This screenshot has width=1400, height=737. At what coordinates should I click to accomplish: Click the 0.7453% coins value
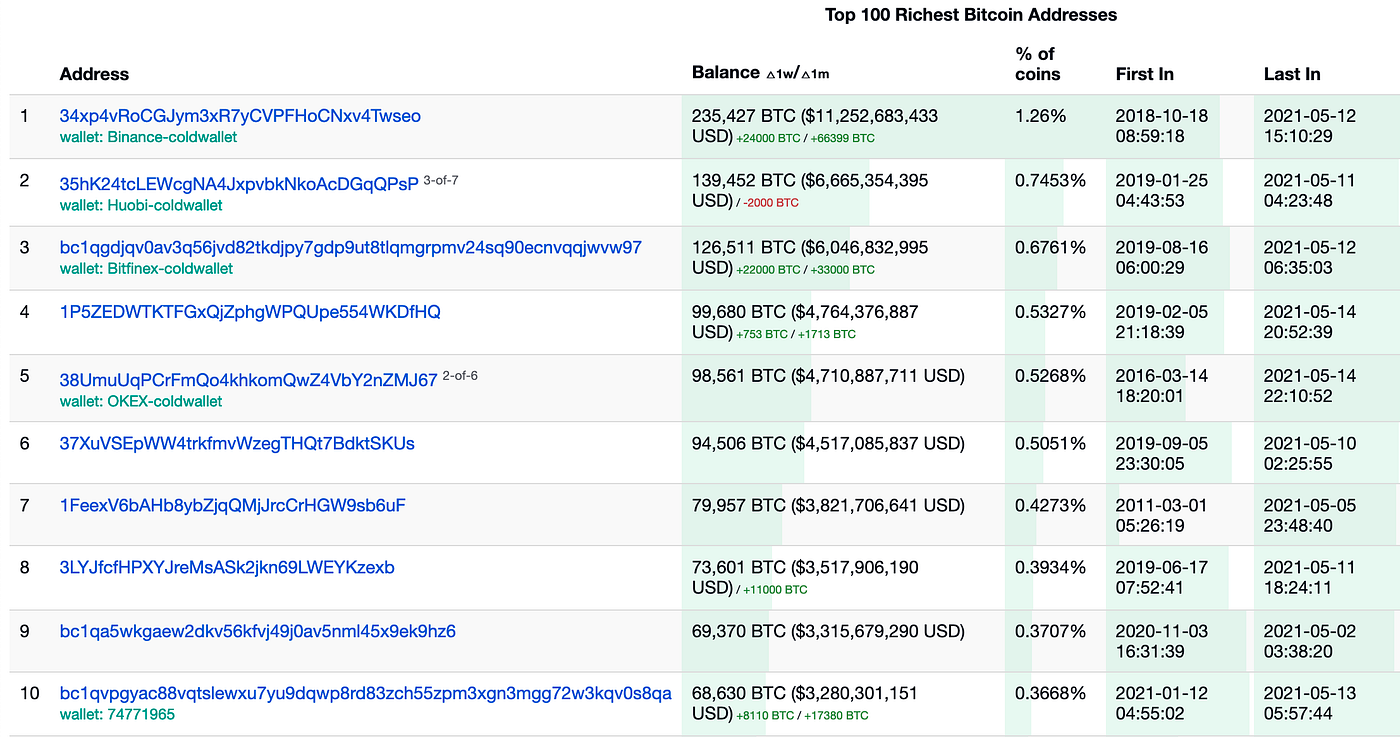[x=1050, y=181]
